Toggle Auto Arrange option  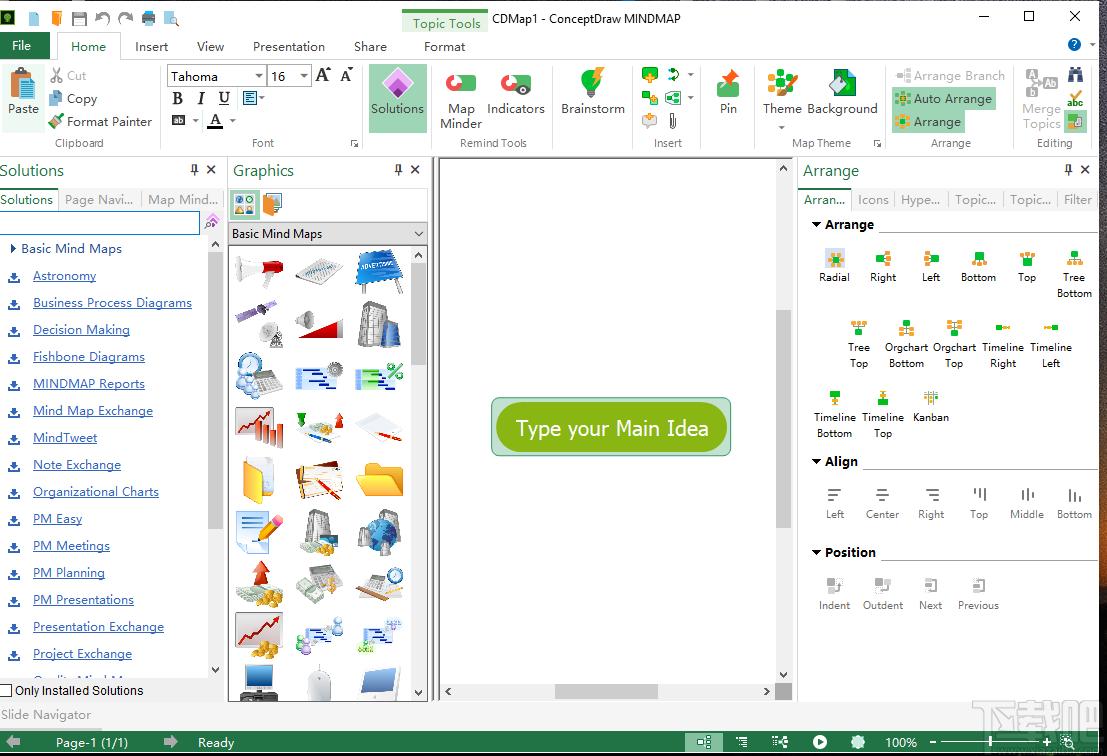tap(944, 99)
